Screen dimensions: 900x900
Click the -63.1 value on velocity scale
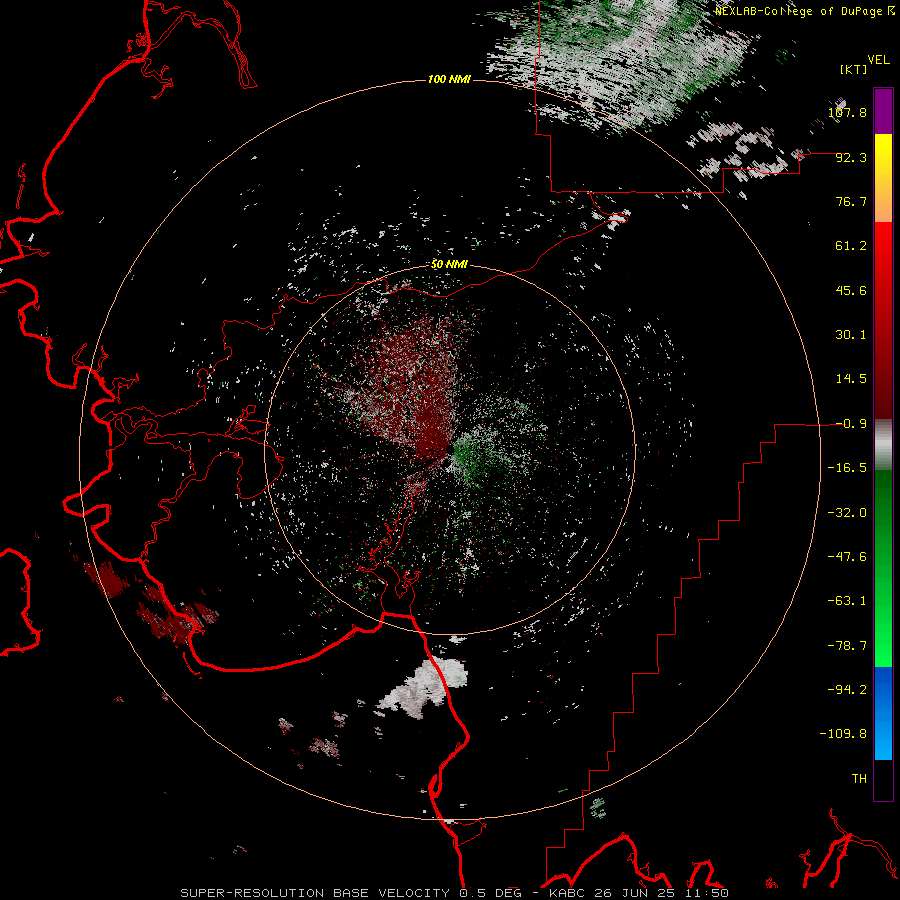click(x=847, y=601)
